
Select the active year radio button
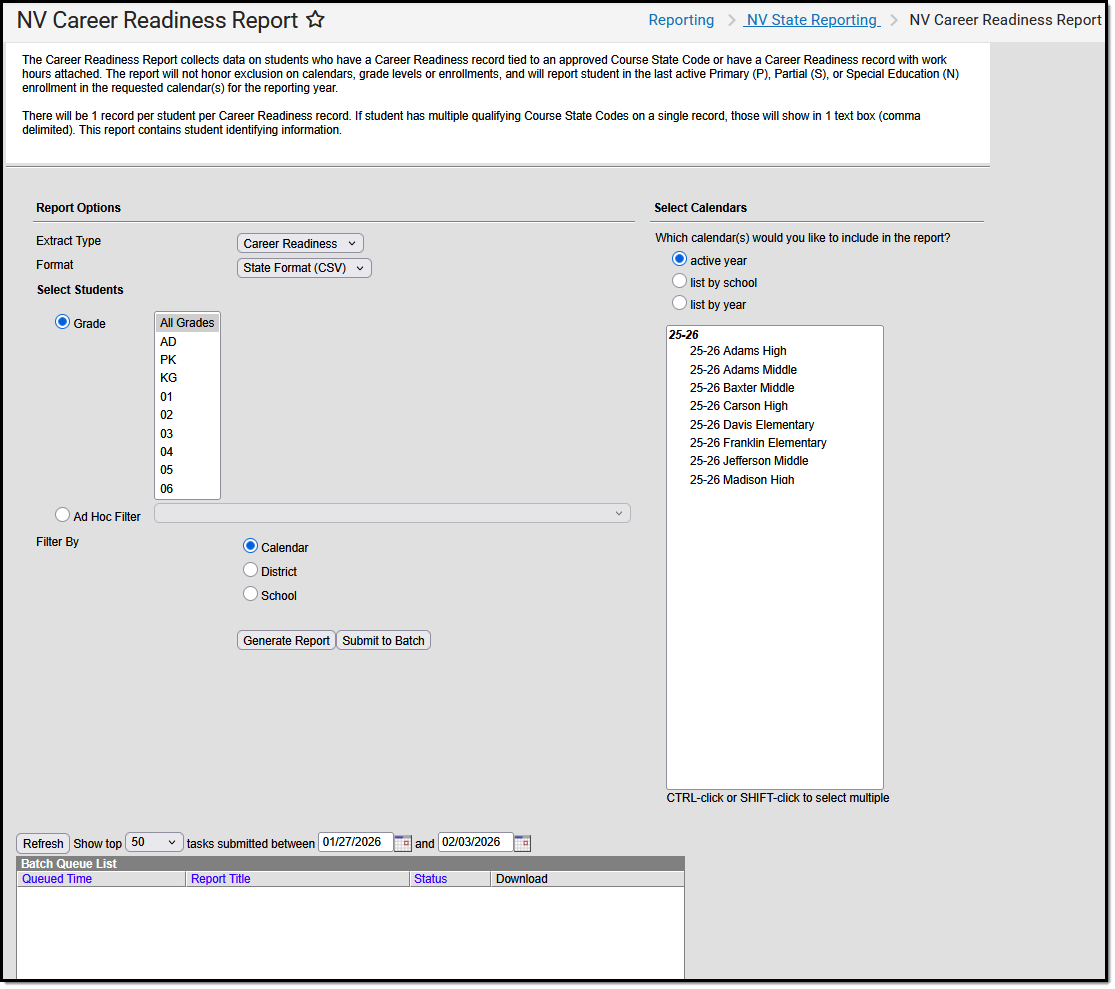[679, 258]
